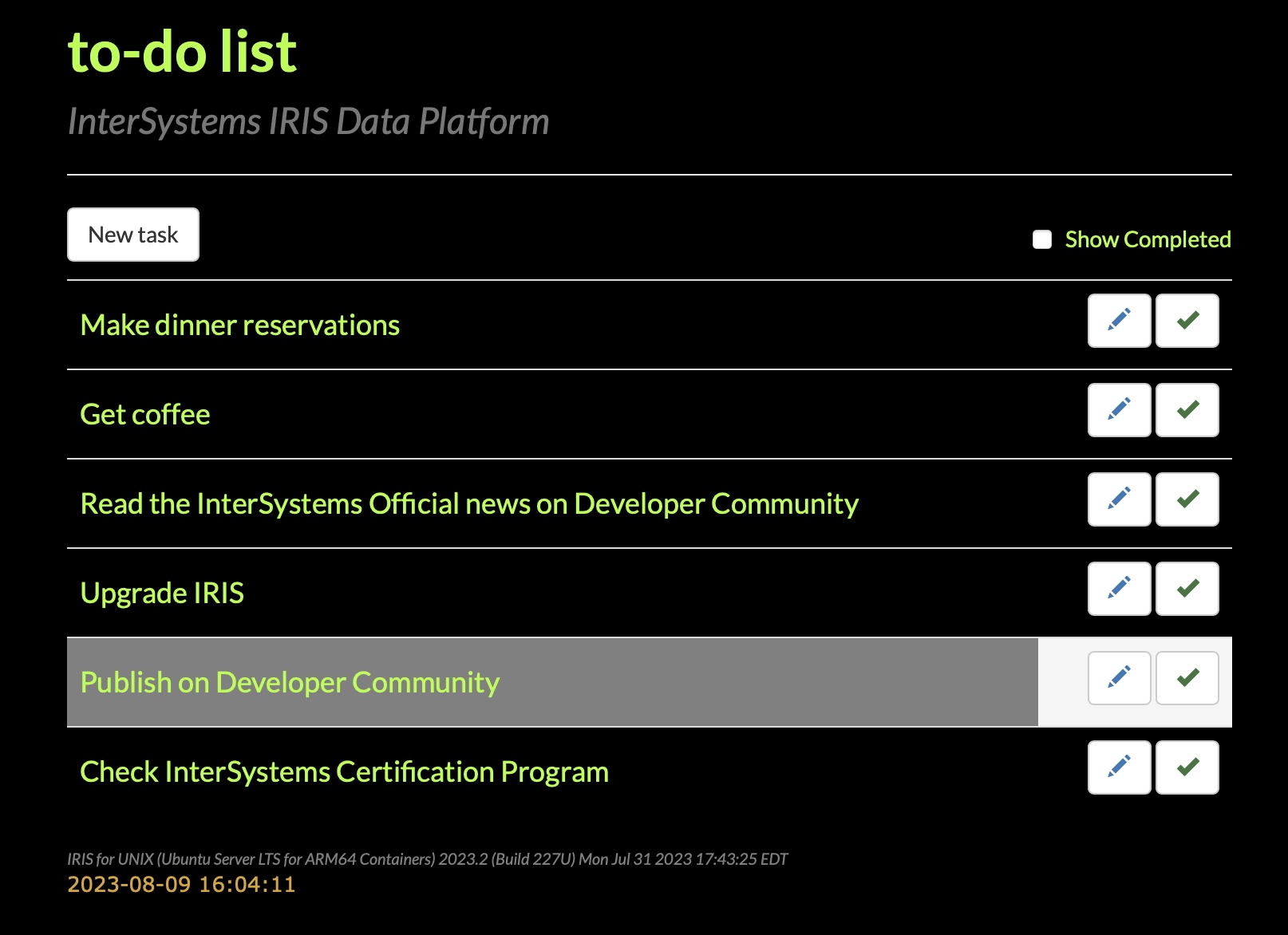
Task: Create a task with New task button
Action: (133, 235)
